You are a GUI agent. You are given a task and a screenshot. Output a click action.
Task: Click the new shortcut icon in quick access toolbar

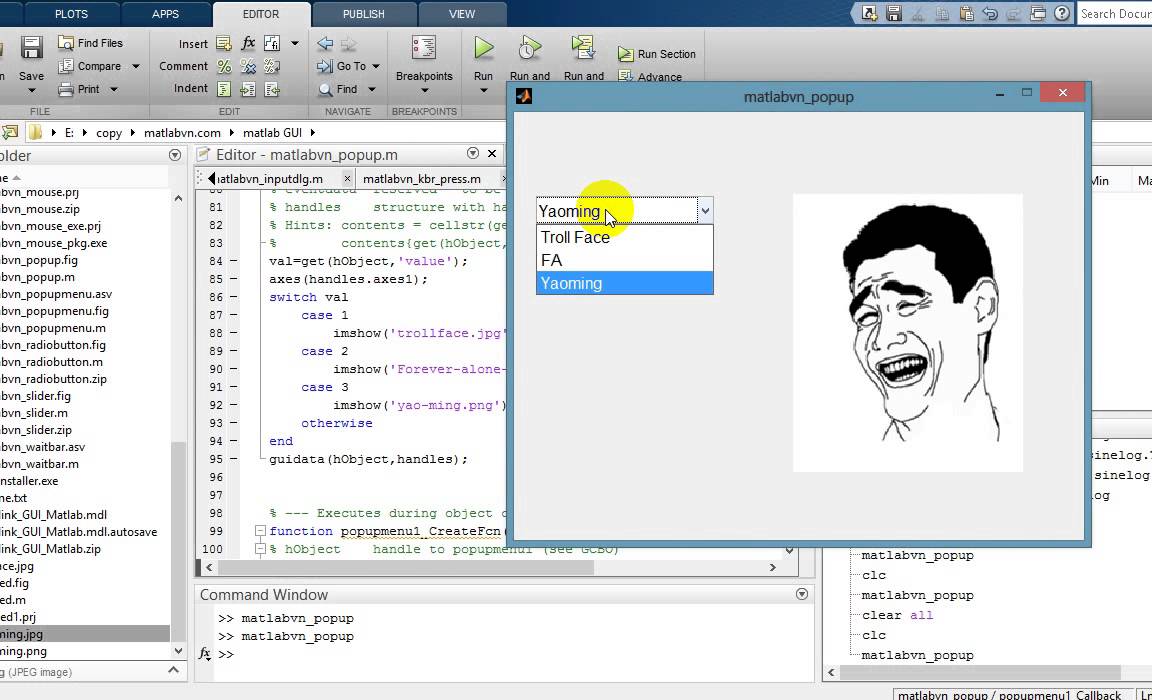tap(869, 13)
